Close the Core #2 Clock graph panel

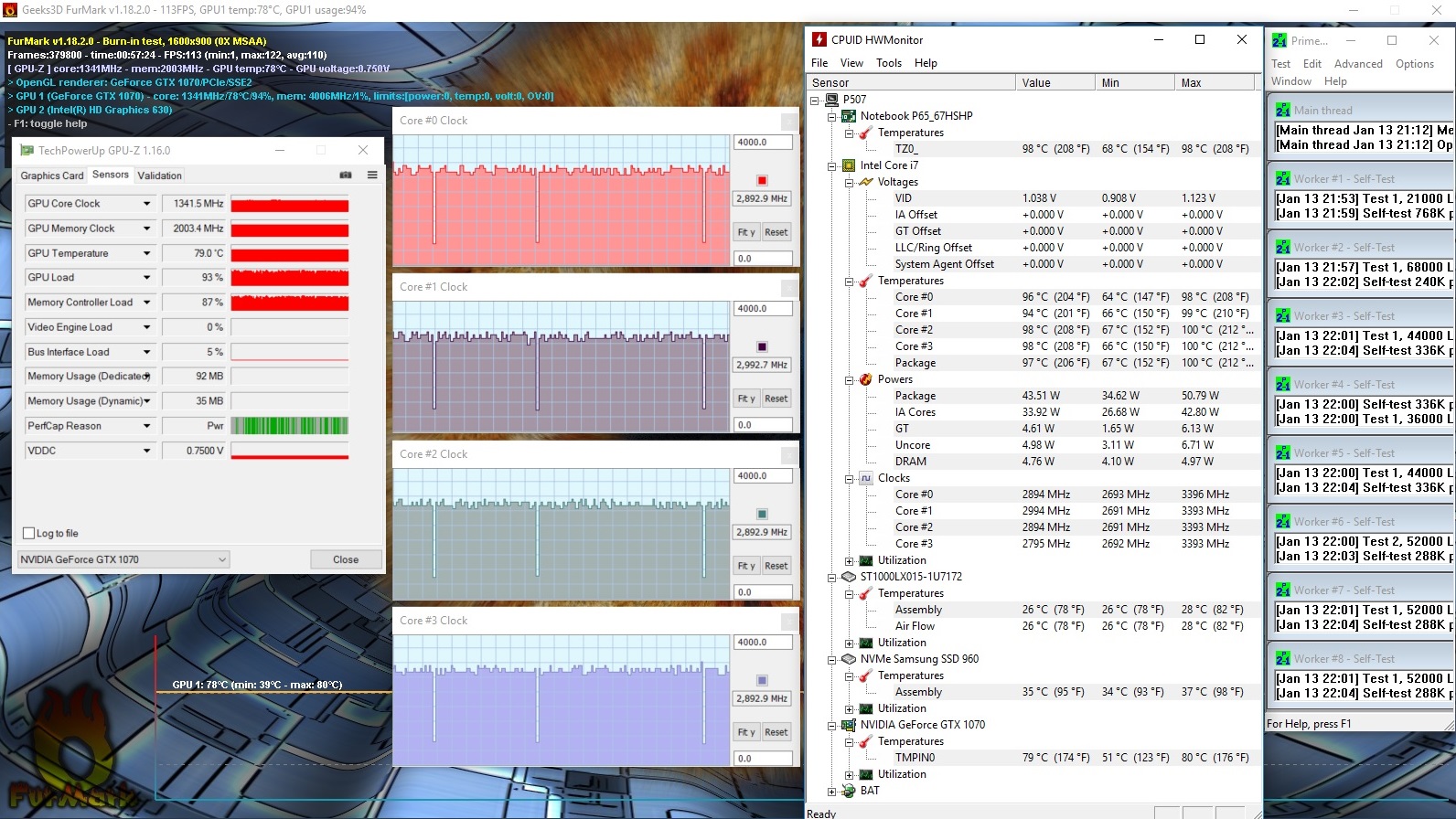[788, 454]
